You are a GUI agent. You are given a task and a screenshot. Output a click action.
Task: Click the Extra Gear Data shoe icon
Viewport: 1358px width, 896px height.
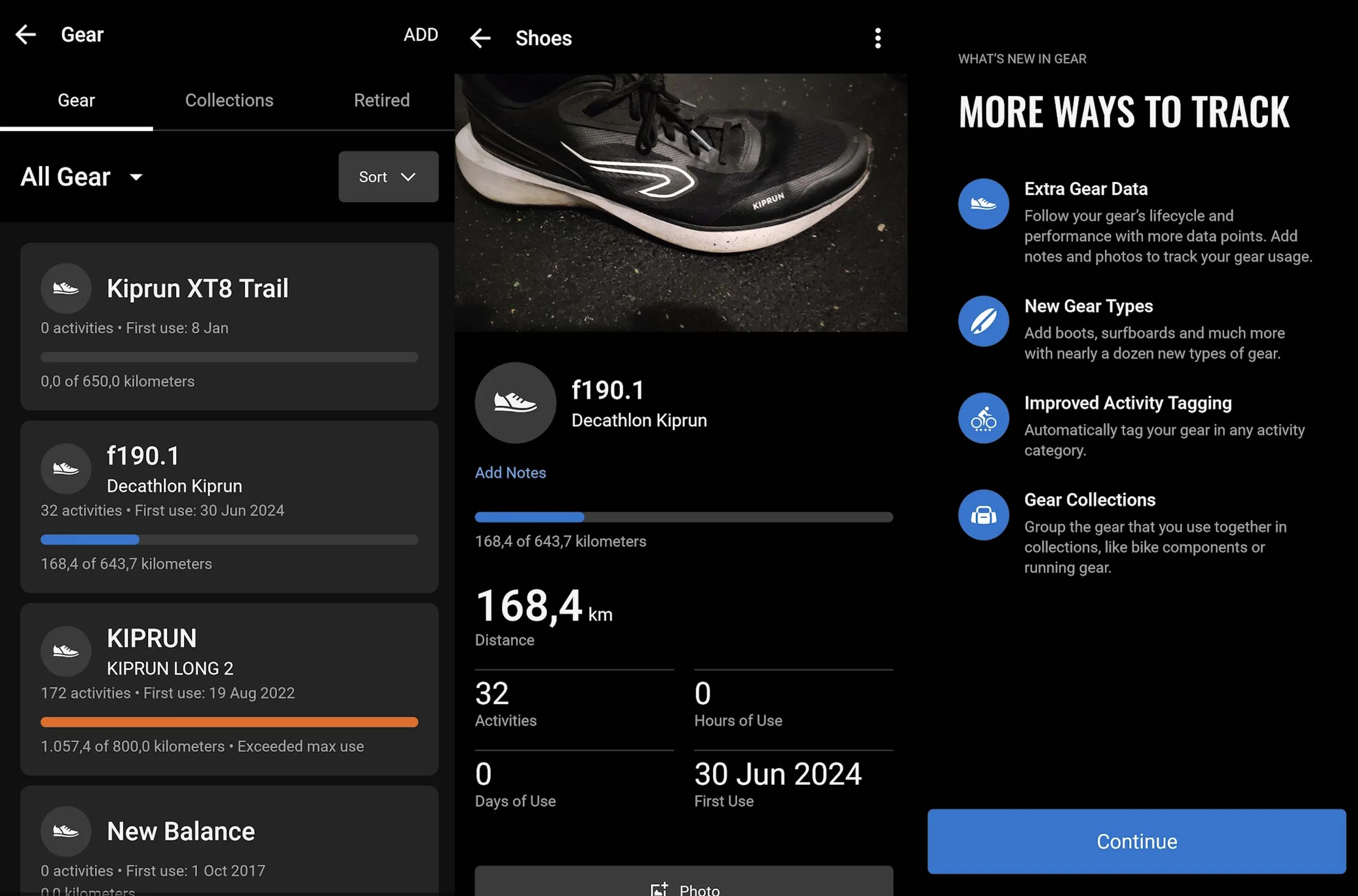click(983, 204)
